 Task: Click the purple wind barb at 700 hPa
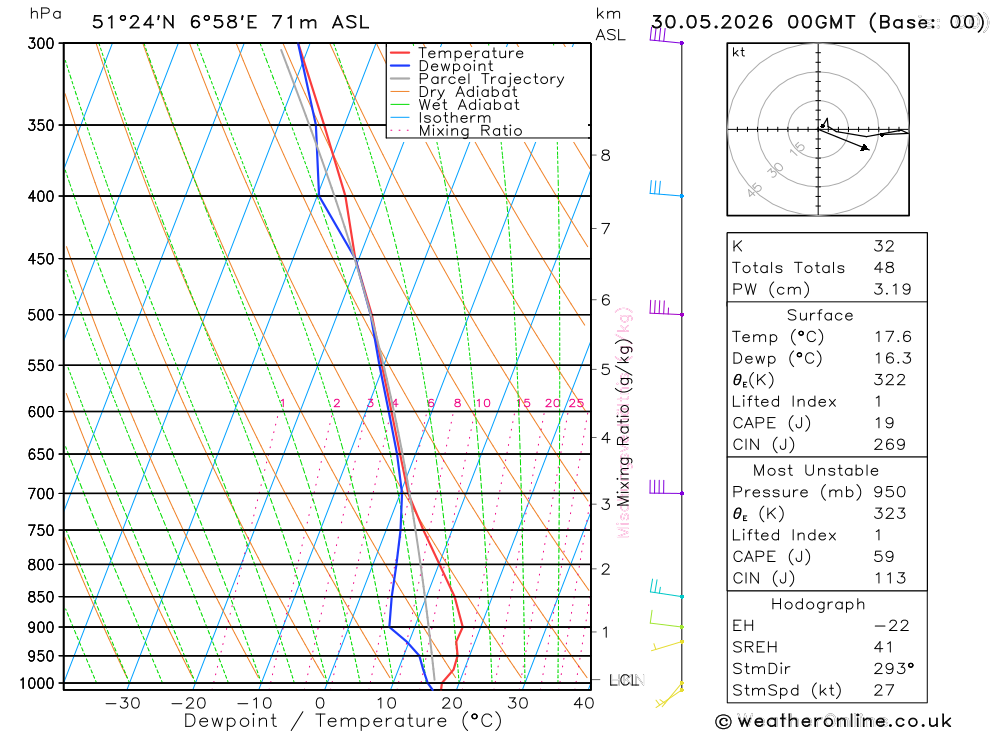click(666, 487)
